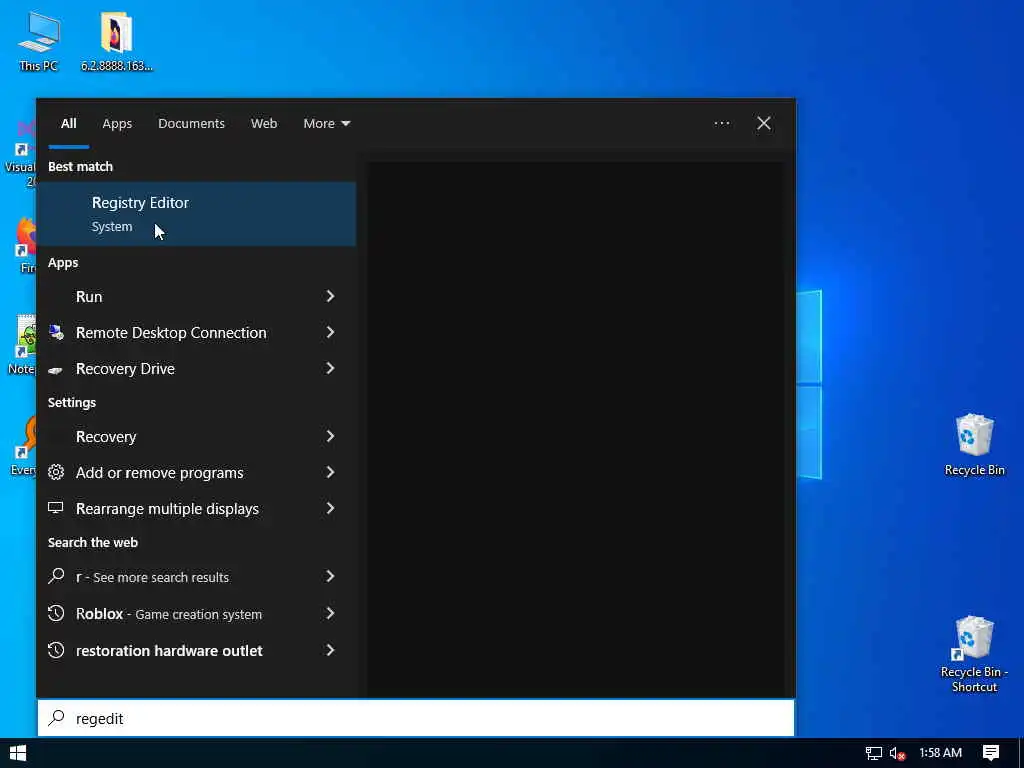The height and width of the screenshot is (768, 1024).
Task: Click the Recovery Drive icon
Action: point(56,370)
